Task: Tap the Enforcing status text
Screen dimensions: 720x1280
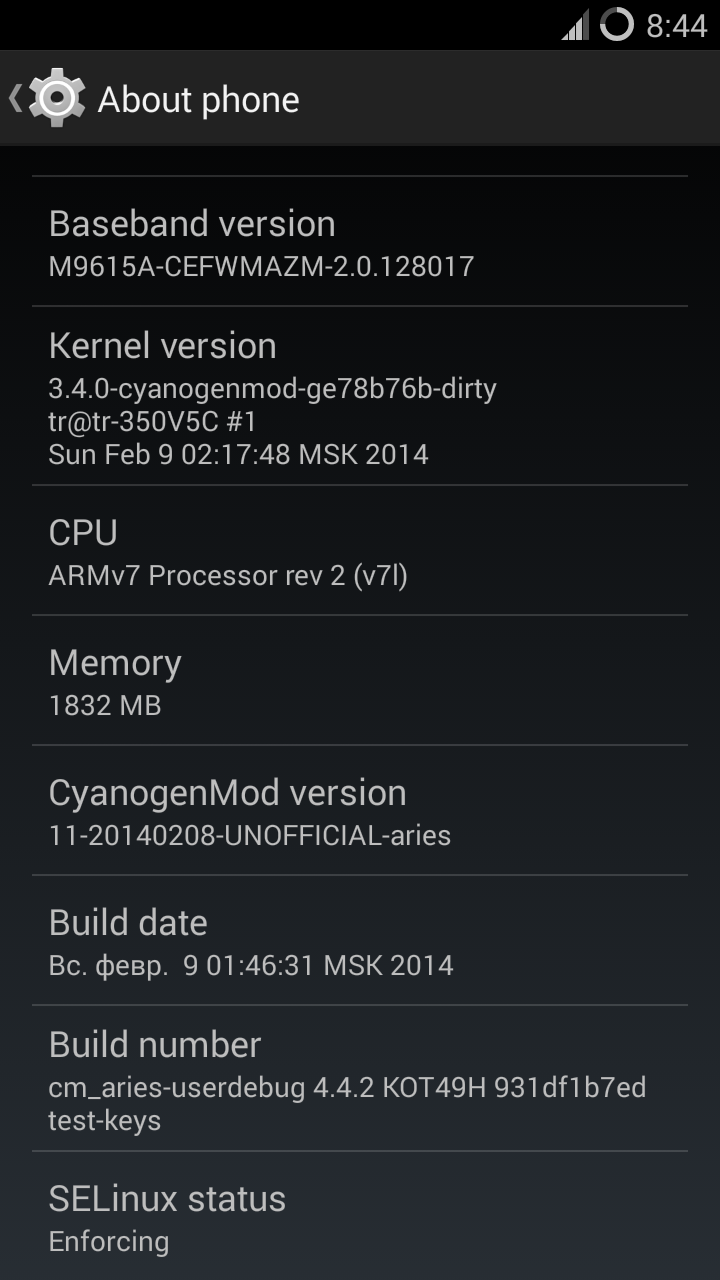Action: (x=109, y=1242)
